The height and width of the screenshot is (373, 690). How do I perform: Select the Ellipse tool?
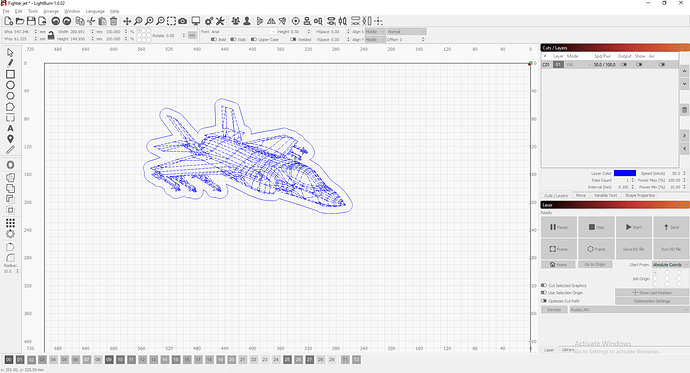(x=10, y=85)
